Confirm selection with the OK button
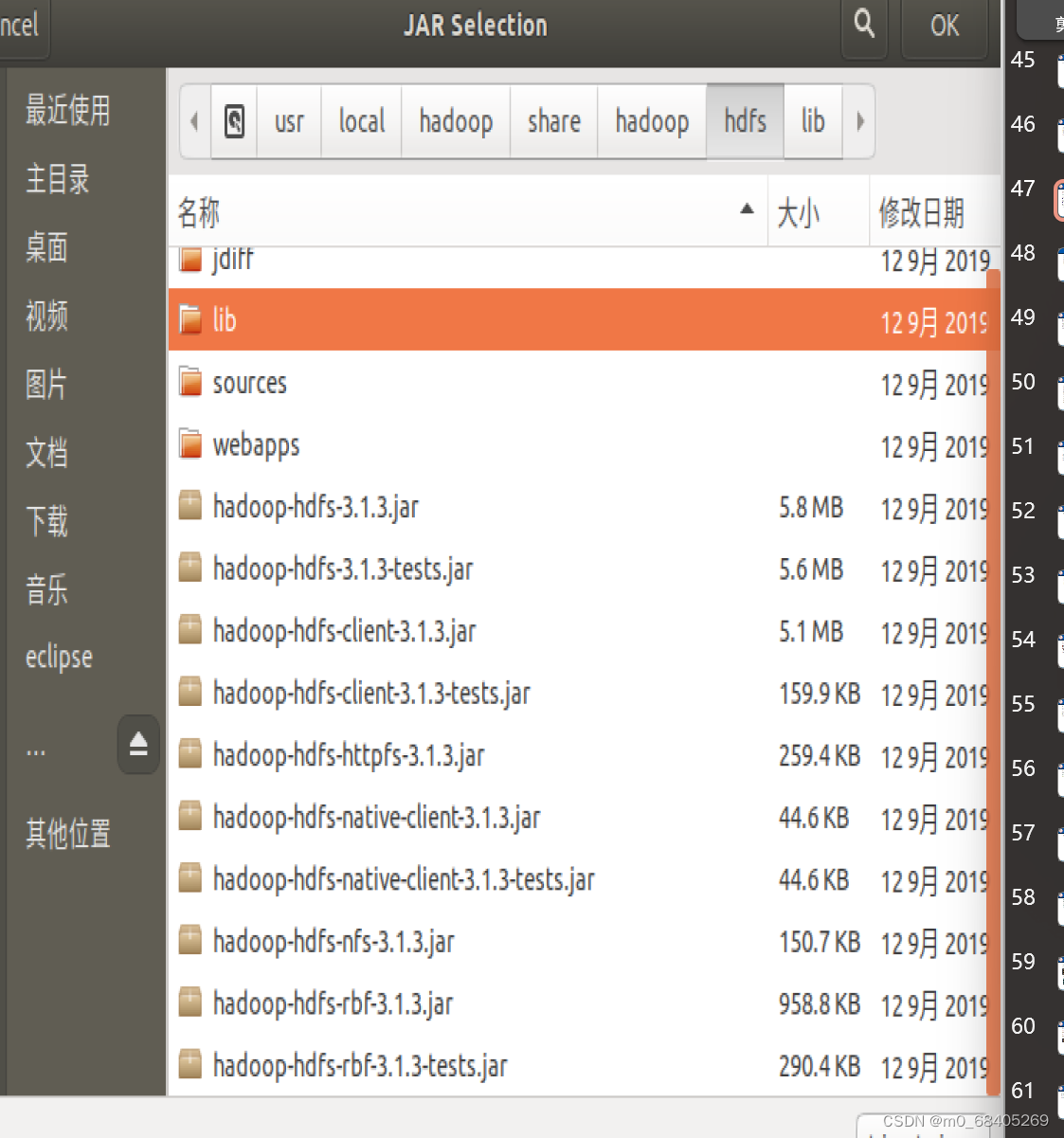 pyautogui.click(x=945, y=26)
